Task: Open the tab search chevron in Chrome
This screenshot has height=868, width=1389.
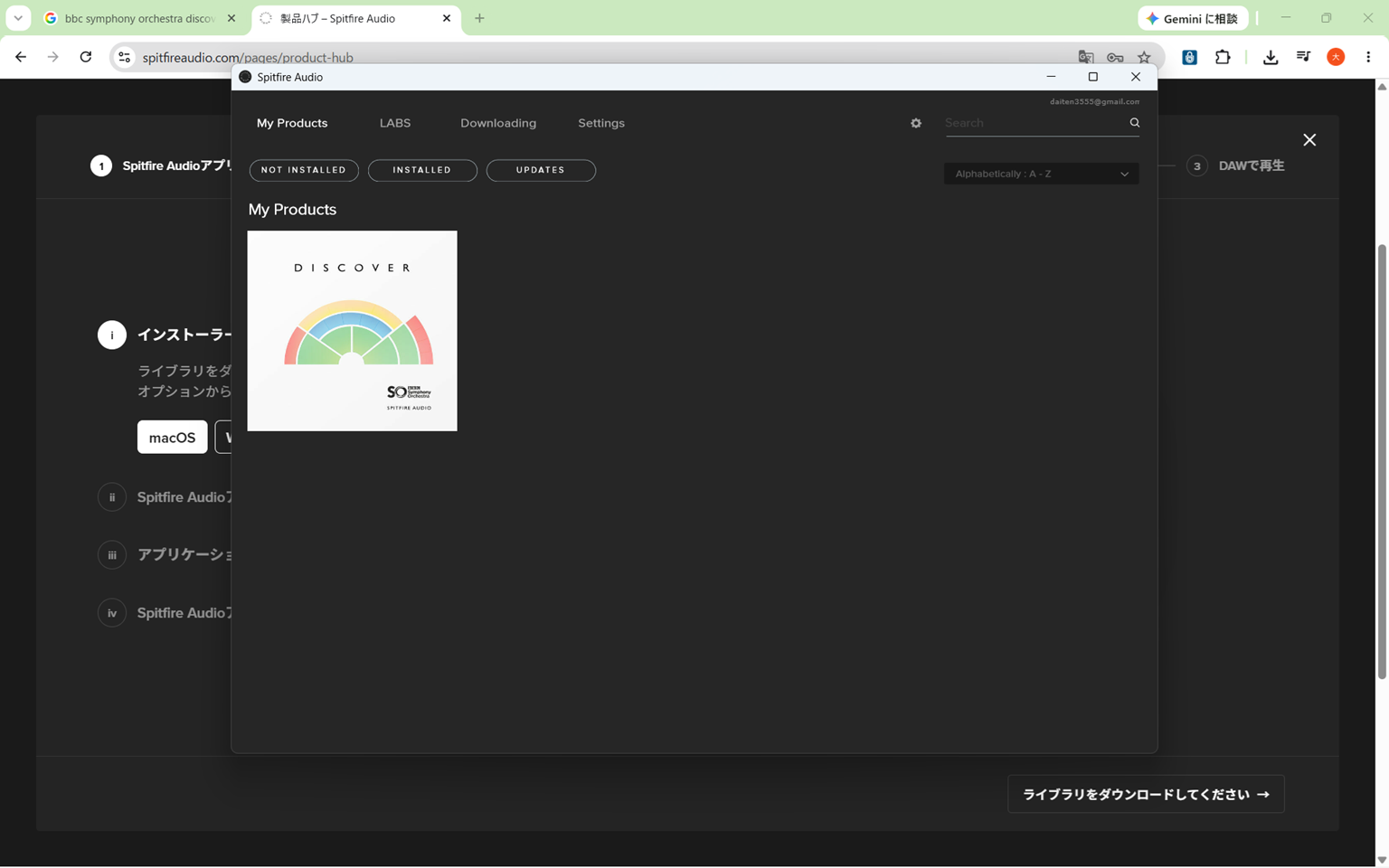Action: click(x=18, y=18)
